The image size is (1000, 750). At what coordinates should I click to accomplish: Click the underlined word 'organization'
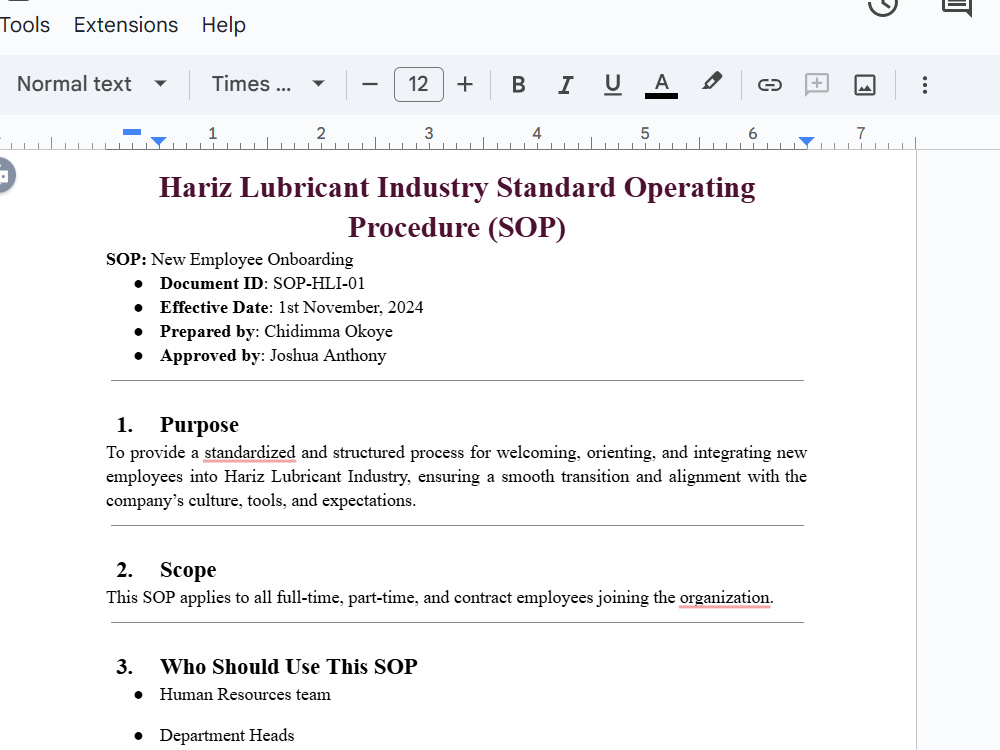point(724,598)
